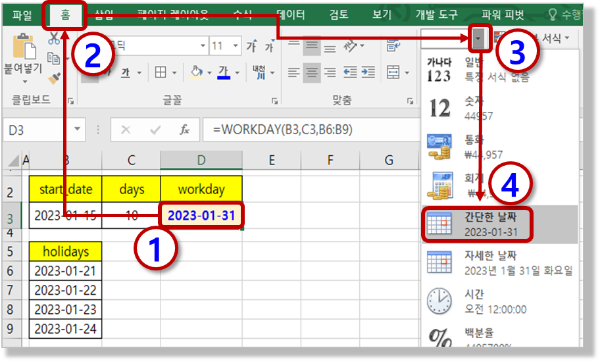Open the Underline style dropdown arrow
This screenshot has width=600, height=362.
tap(139, 73)
